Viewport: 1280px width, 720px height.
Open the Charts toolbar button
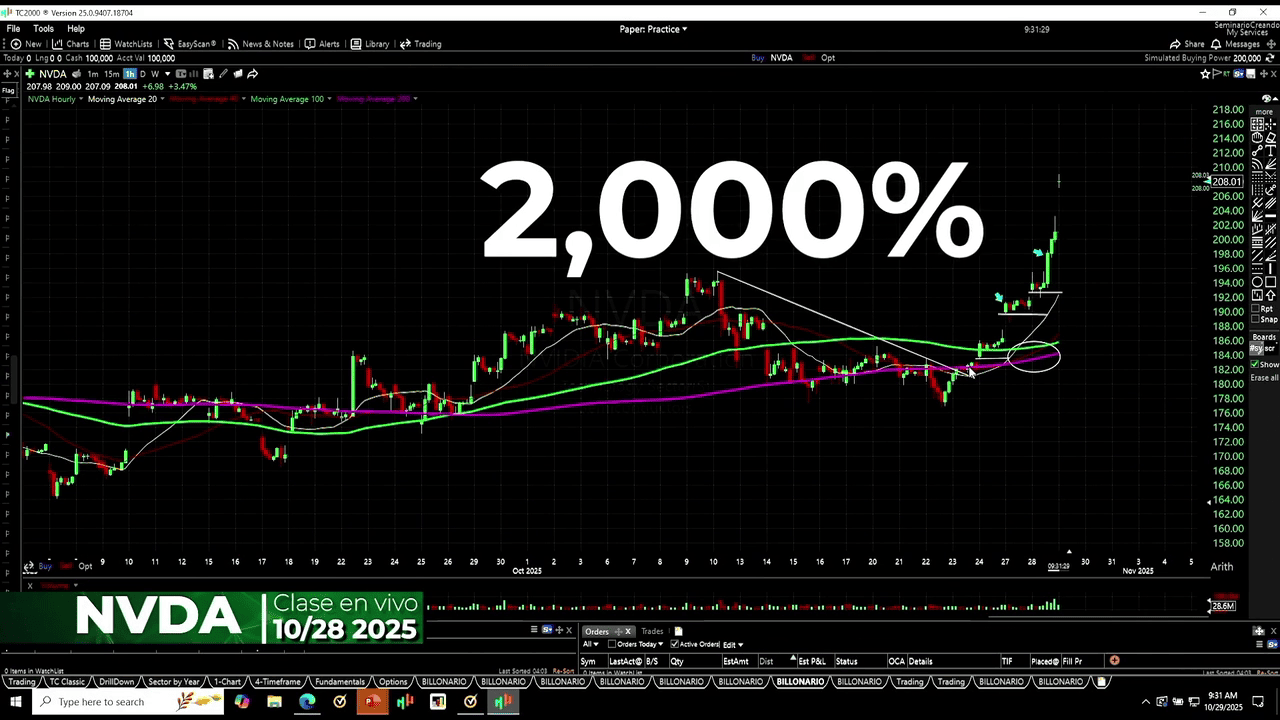point(70,44)
